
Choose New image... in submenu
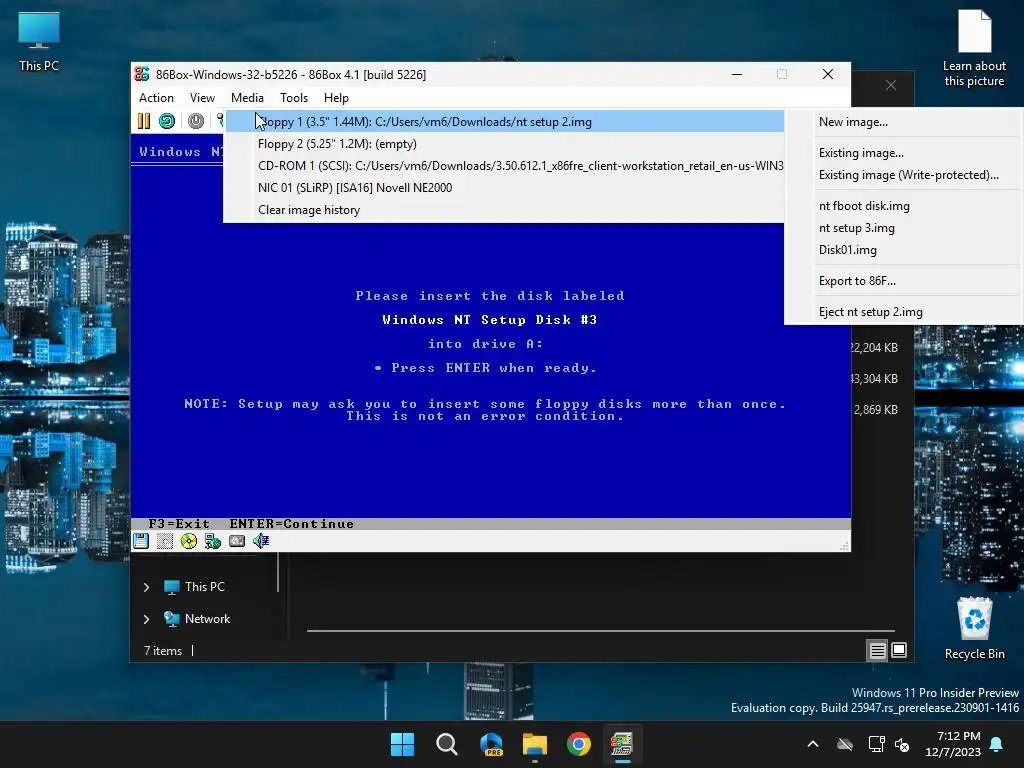click(x=904, y=121)
